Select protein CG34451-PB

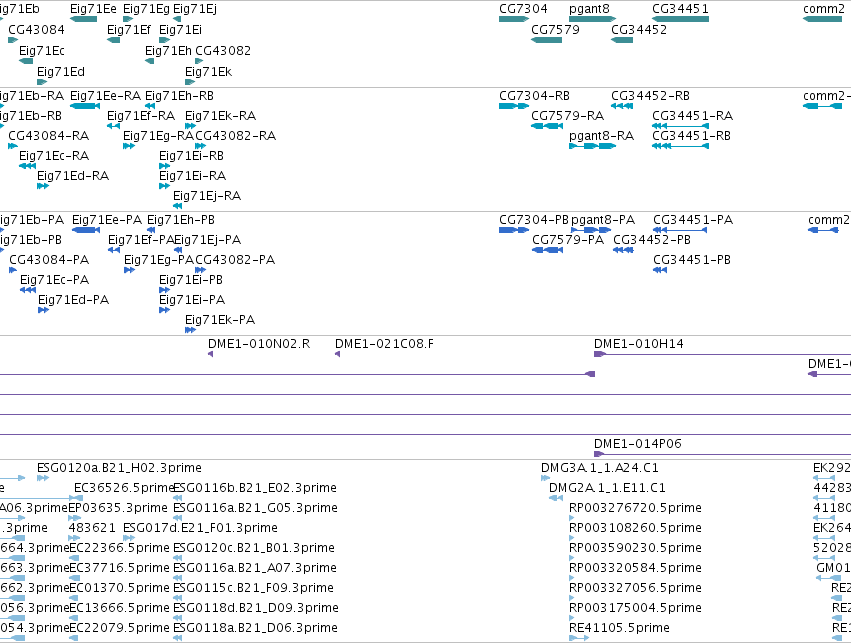tap(692, 260)
